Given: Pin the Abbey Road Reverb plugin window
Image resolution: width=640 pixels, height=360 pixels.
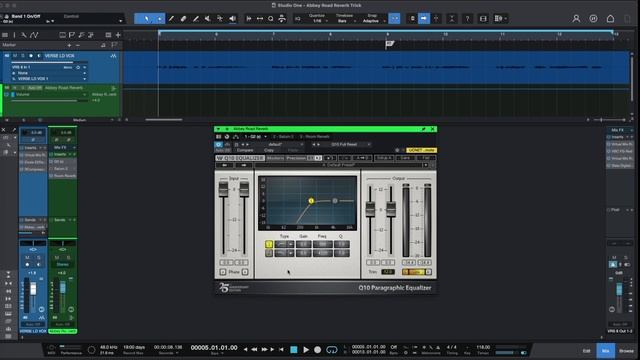Looking at the screenshot, I should tap(423, 129).
